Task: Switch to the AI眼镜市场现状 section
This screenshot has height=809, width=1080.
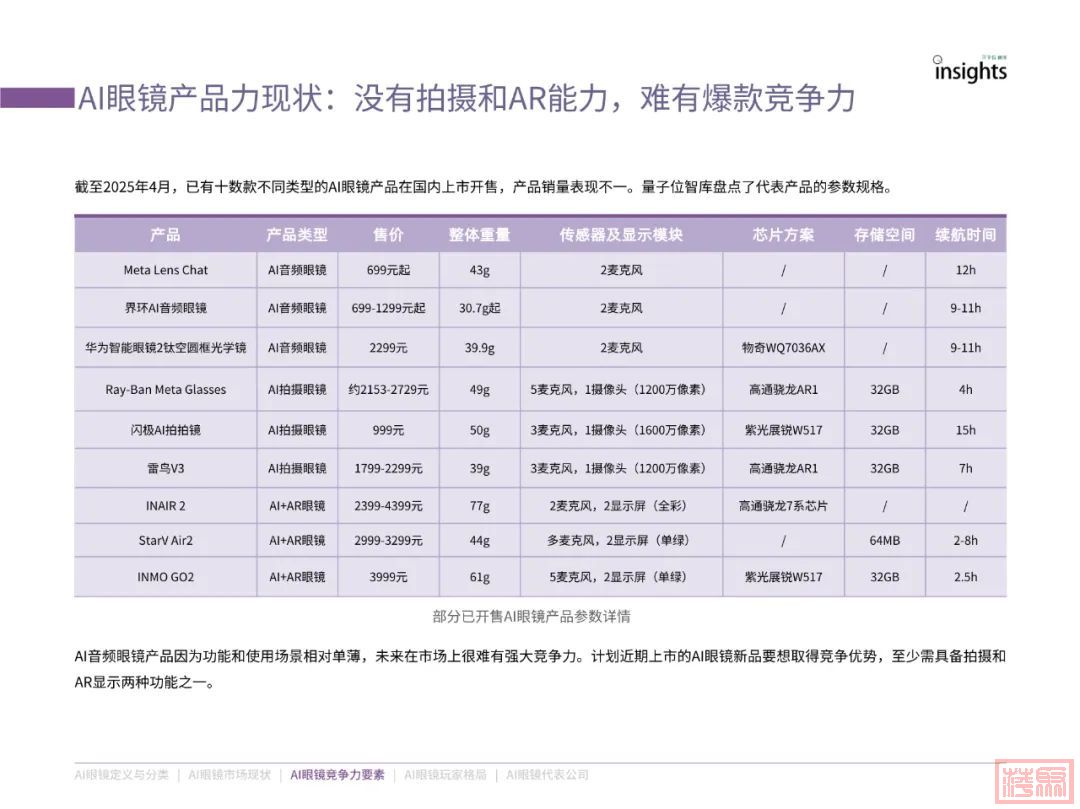Action: coord(229,774)
